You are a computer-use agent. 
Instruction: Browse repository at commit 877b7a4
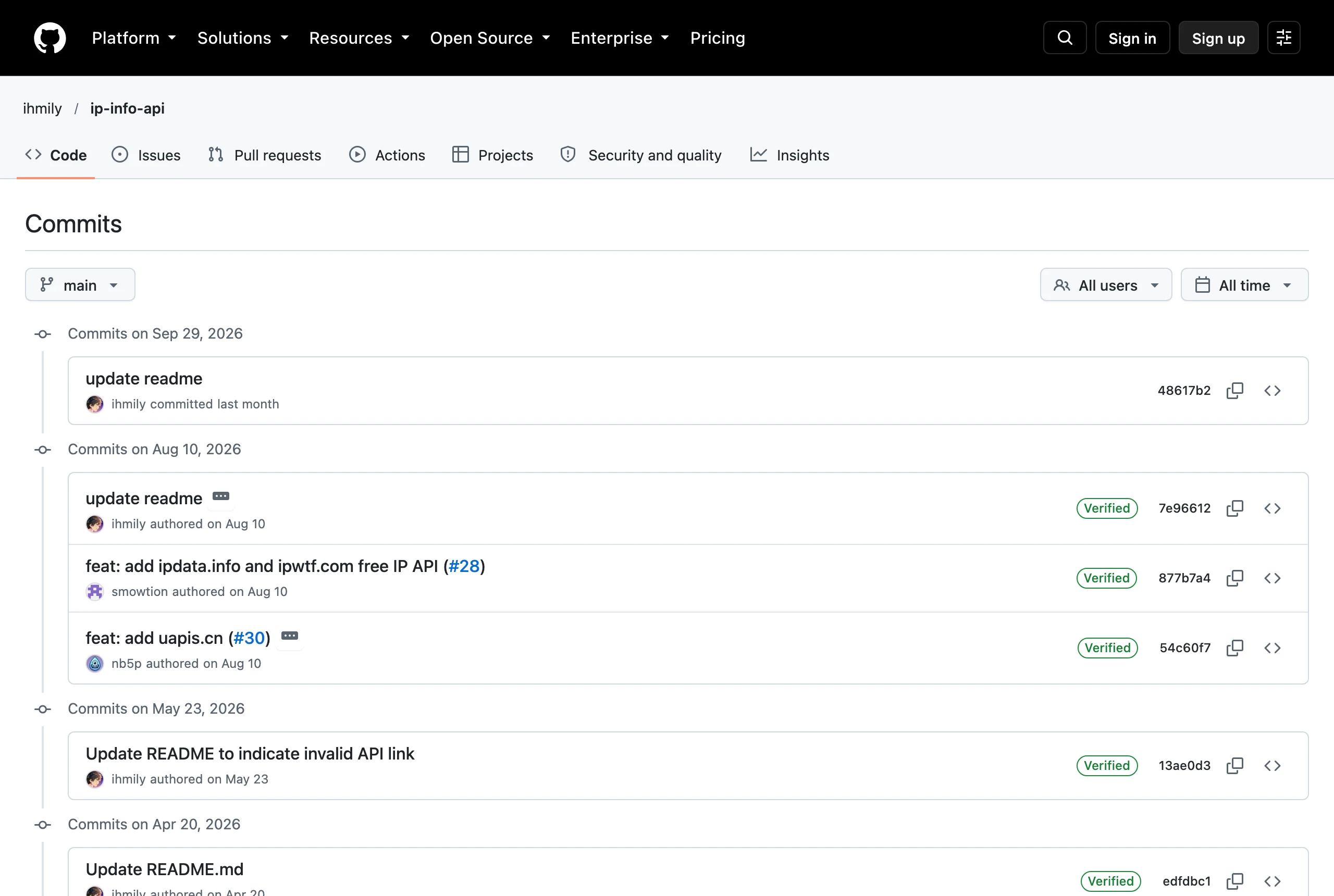1273,578
